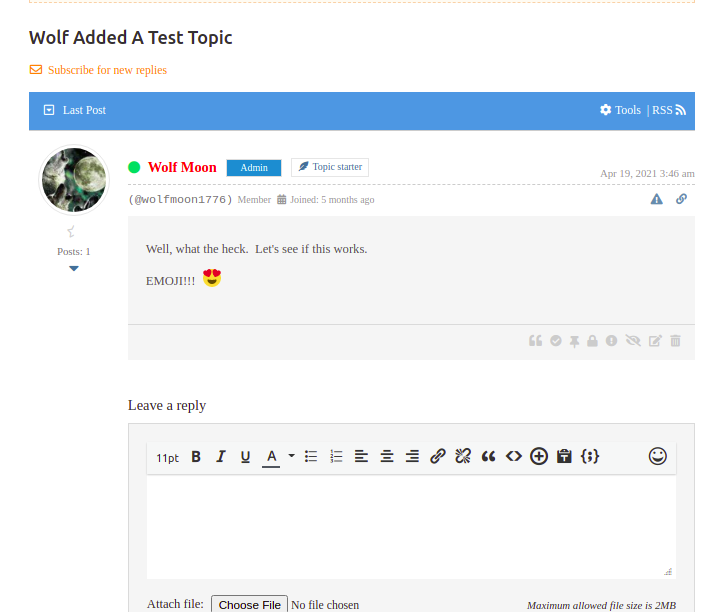
Task: Click the curly braces code icon
Action: (590, 457)
